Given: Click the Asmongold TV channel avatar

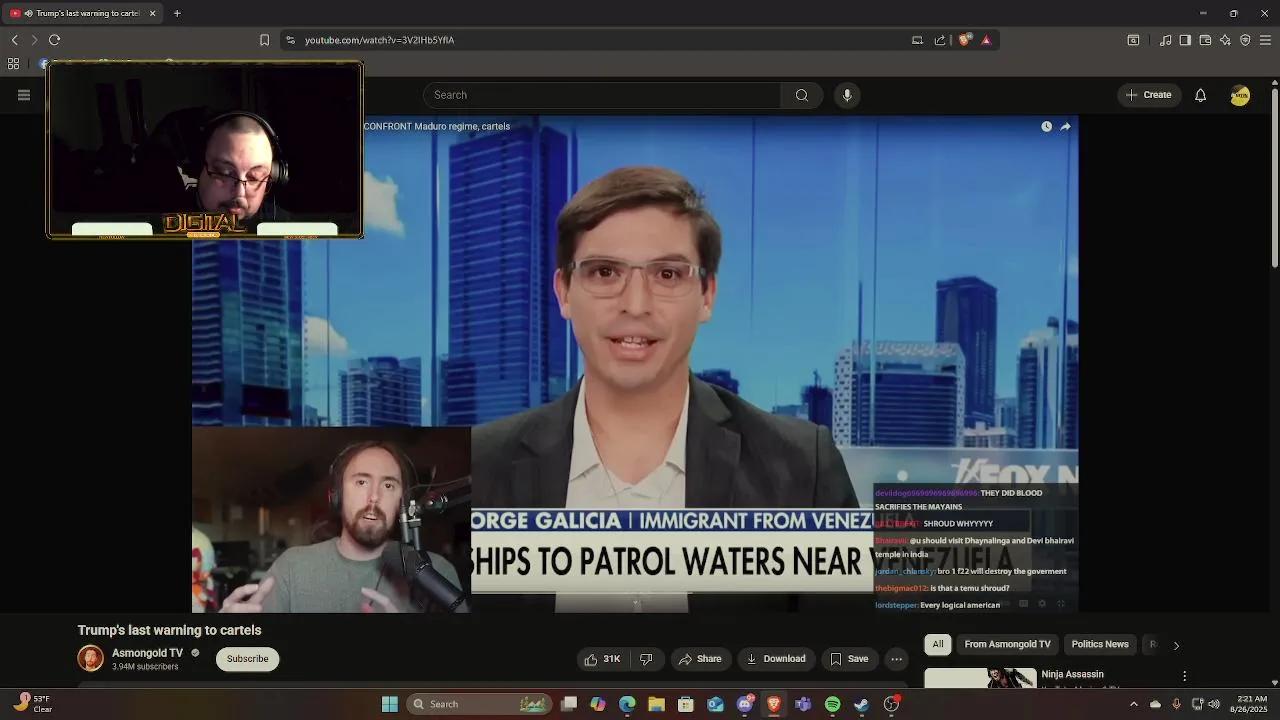Looking at the screenshot, I should [x=90, y=659].
